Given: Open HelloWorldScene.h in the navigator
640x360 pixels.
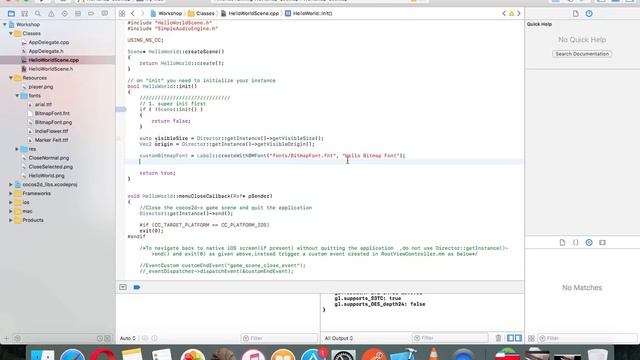Looking at the screenshot, I should [x=51, y=69].
